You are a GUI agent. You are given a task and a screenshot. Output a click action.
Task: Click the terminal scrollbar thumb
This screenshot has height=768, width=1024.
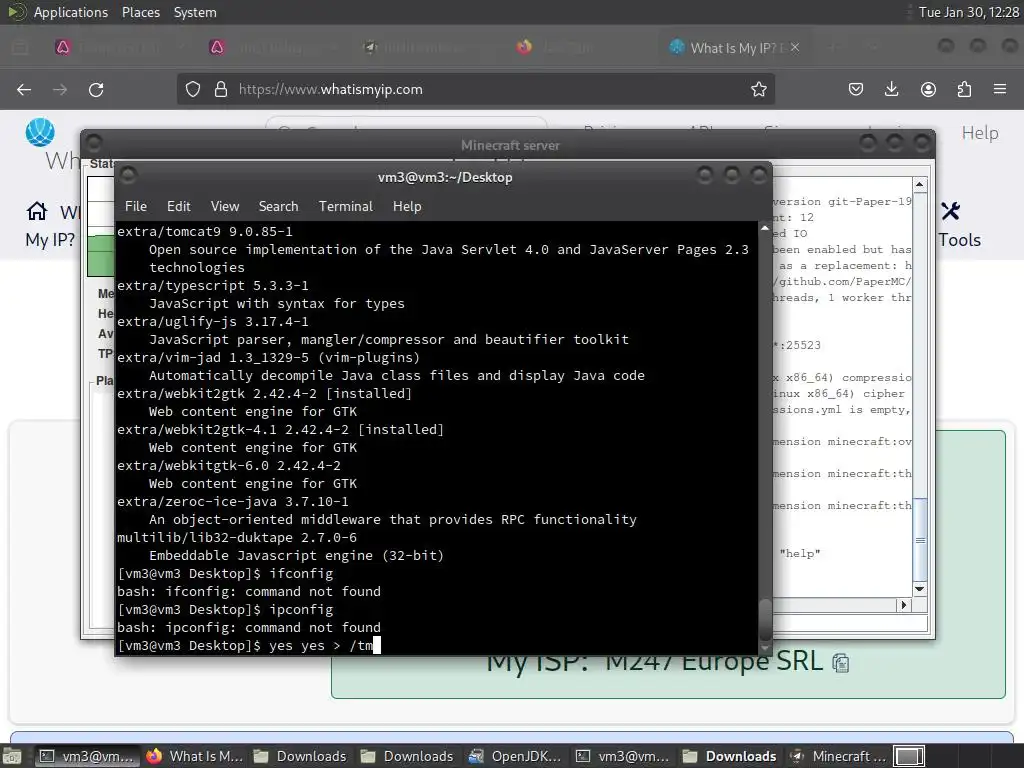pyautogui.click(x=765, y=620)
